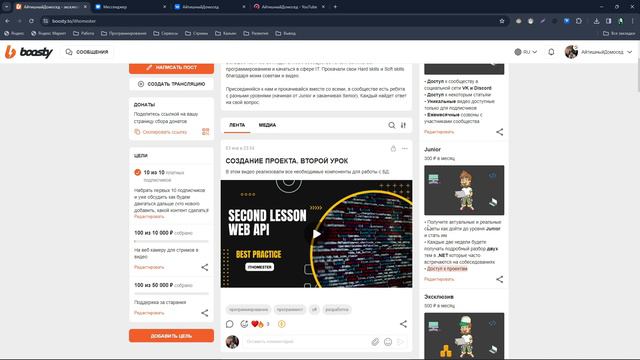Viewport: 640px width, 360px height.
Task: Open the notifications bell
Action: click(551, 52)
